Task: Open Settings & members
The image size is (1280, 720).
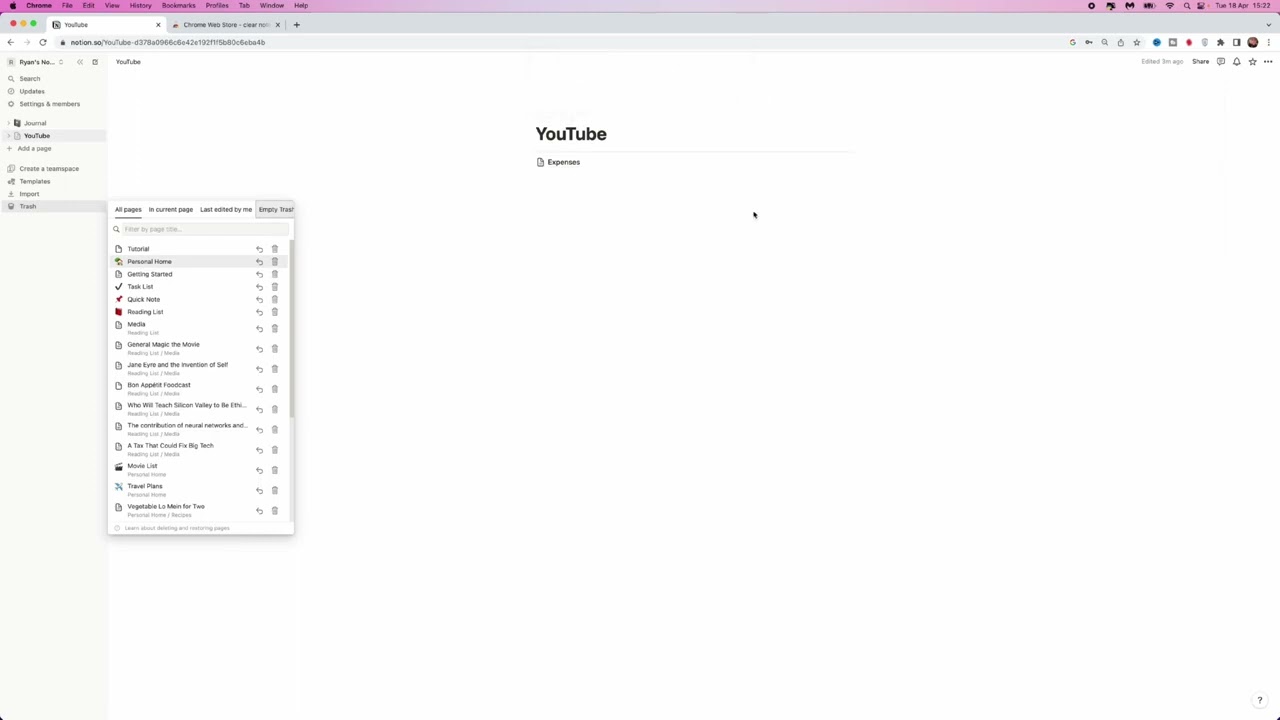Action: click(49, 104)
